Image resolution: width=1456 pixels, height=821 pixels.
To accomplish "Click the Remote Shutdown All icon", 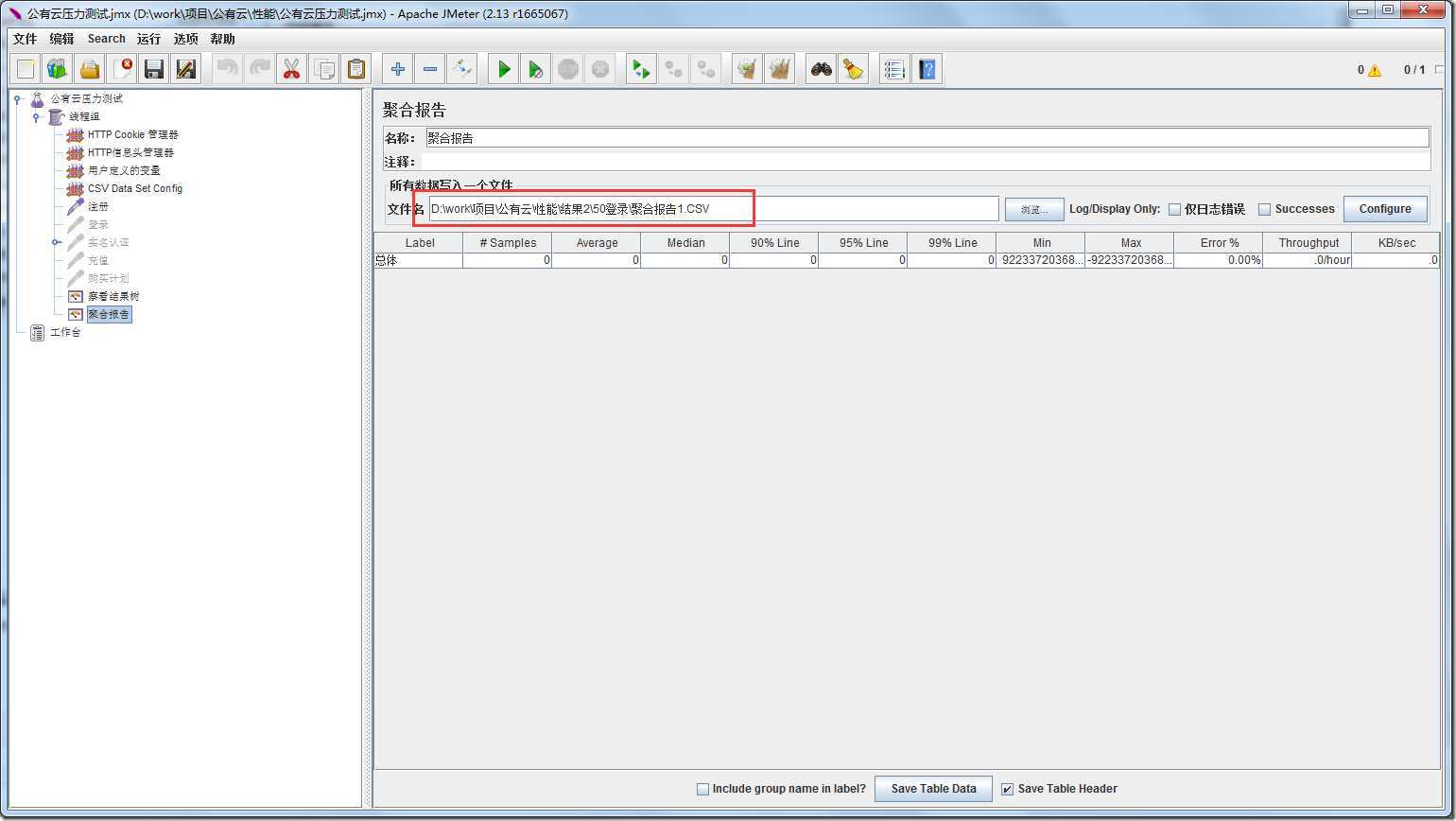I will tap(706, 69).
